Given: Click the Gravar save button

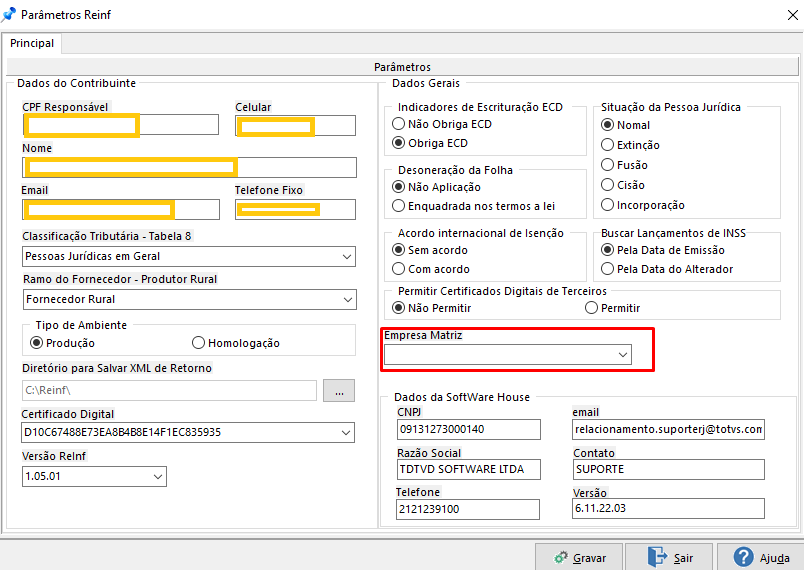Looking at the screenshot, I should (x=579, y=557).
